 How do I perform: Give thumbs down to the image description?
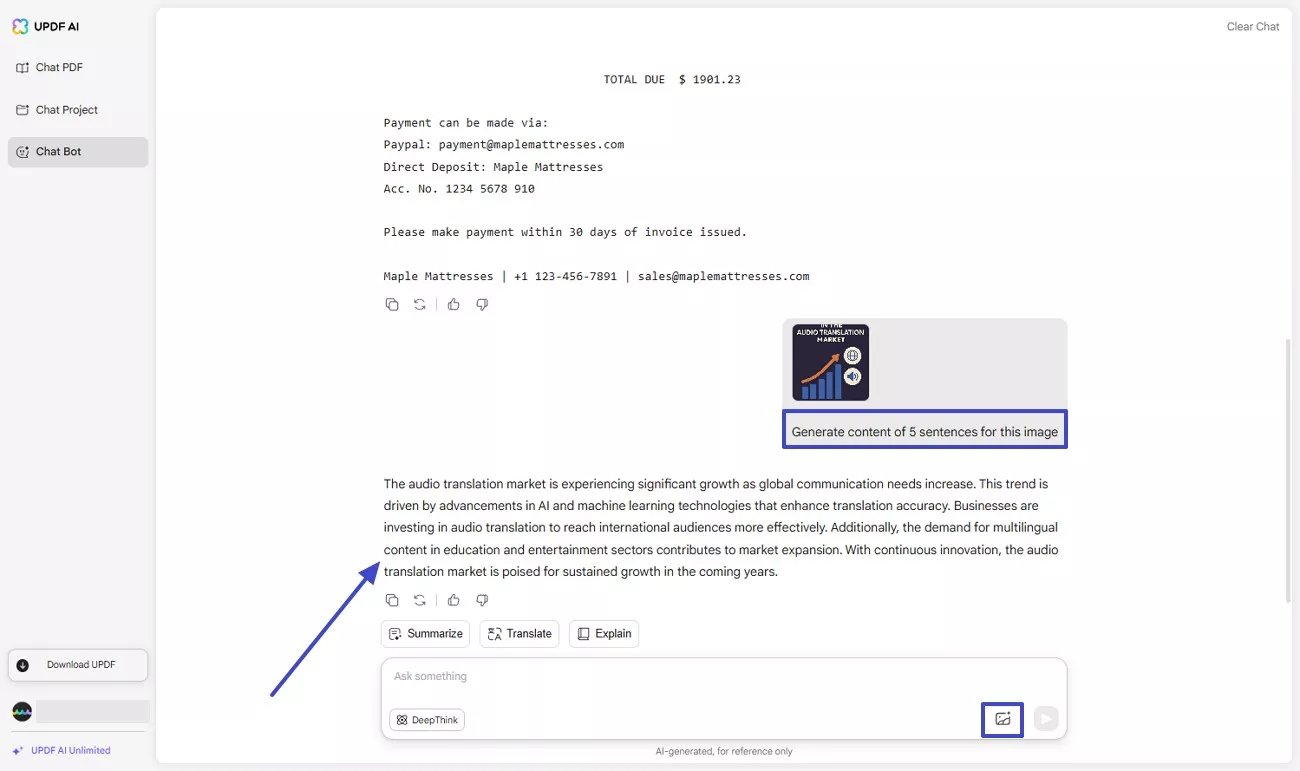point(482,600)
